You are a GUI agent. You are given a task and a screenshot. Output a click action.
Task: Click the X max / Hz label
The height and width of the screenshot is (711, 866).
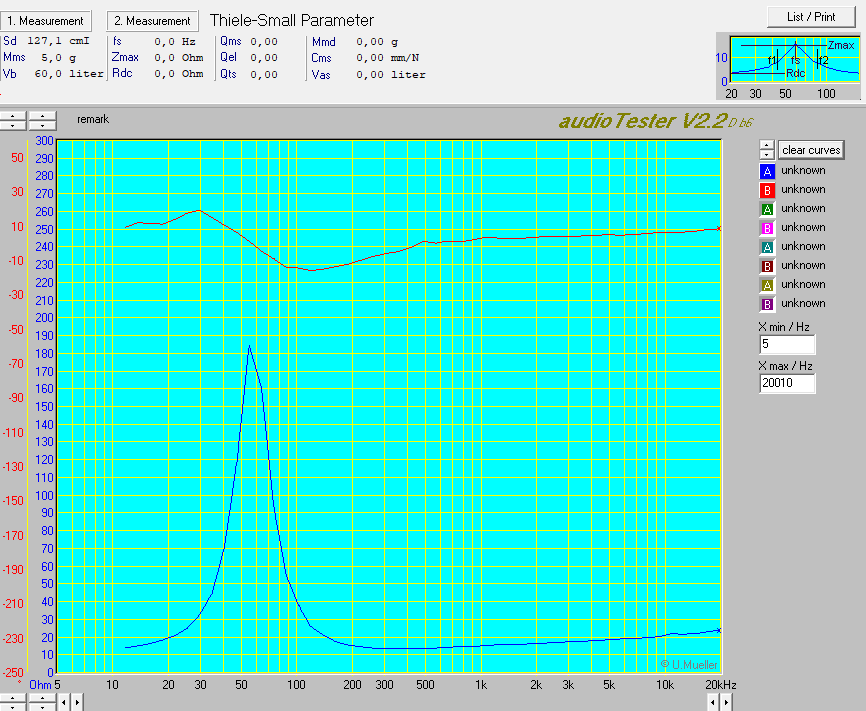pyautogui.click(x=785, y=366)
